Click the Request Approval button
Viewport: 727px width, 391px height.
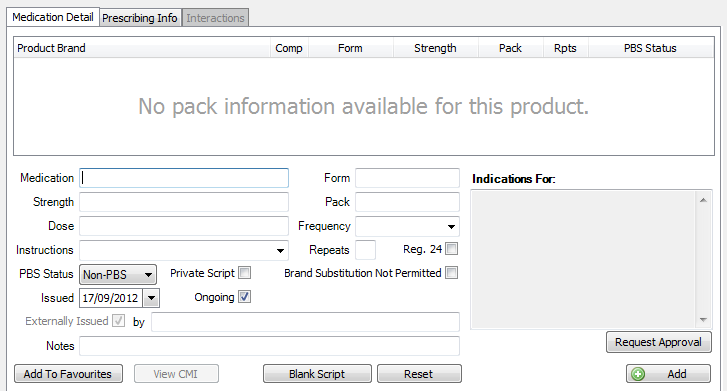click(x=658, y=342)
